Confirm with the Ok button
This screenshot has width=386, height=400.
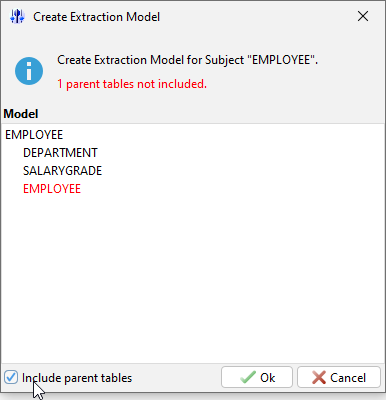[x=257, y=377]
